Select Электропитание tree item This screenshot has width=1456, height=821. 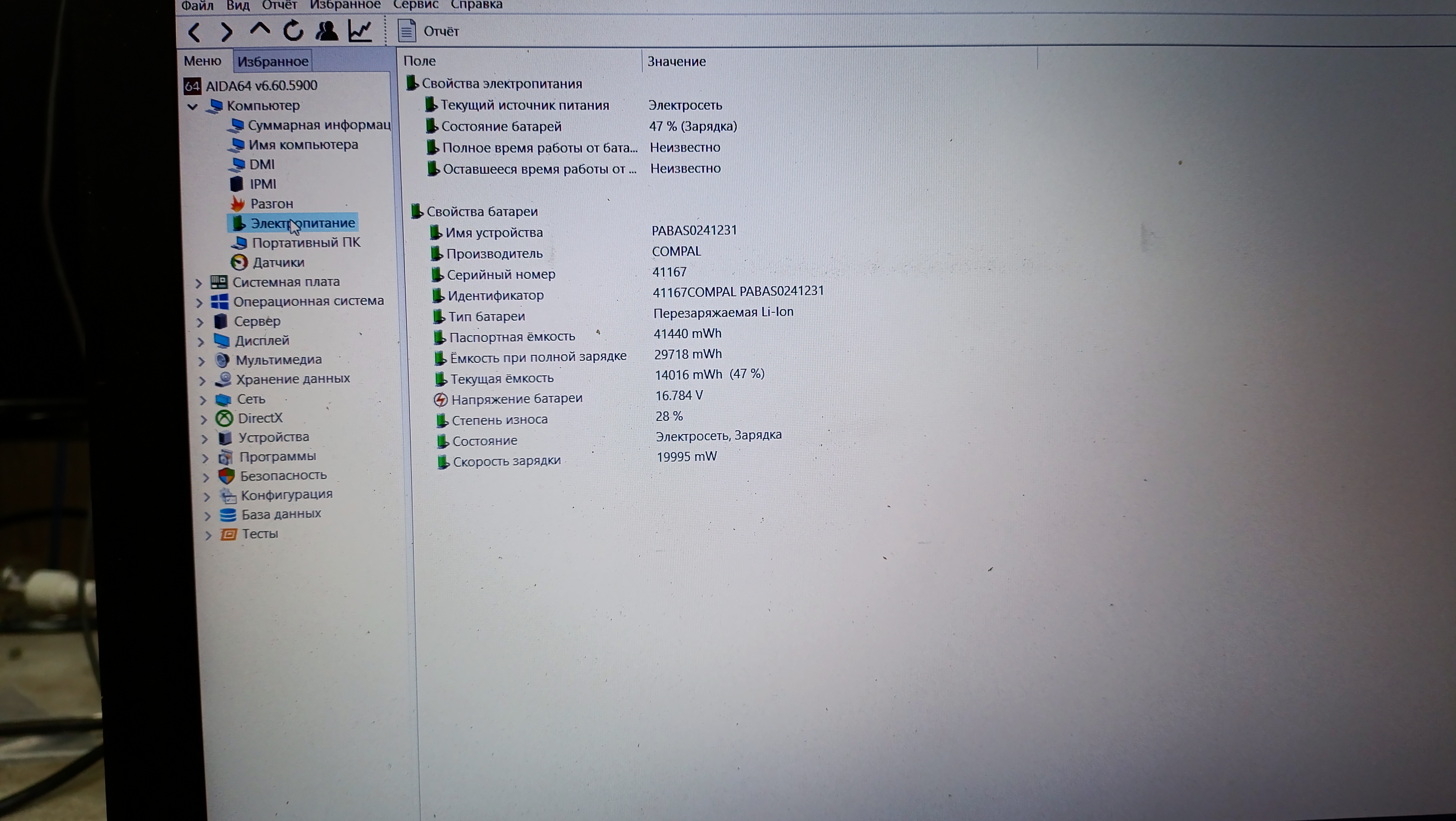coord(293,223)
